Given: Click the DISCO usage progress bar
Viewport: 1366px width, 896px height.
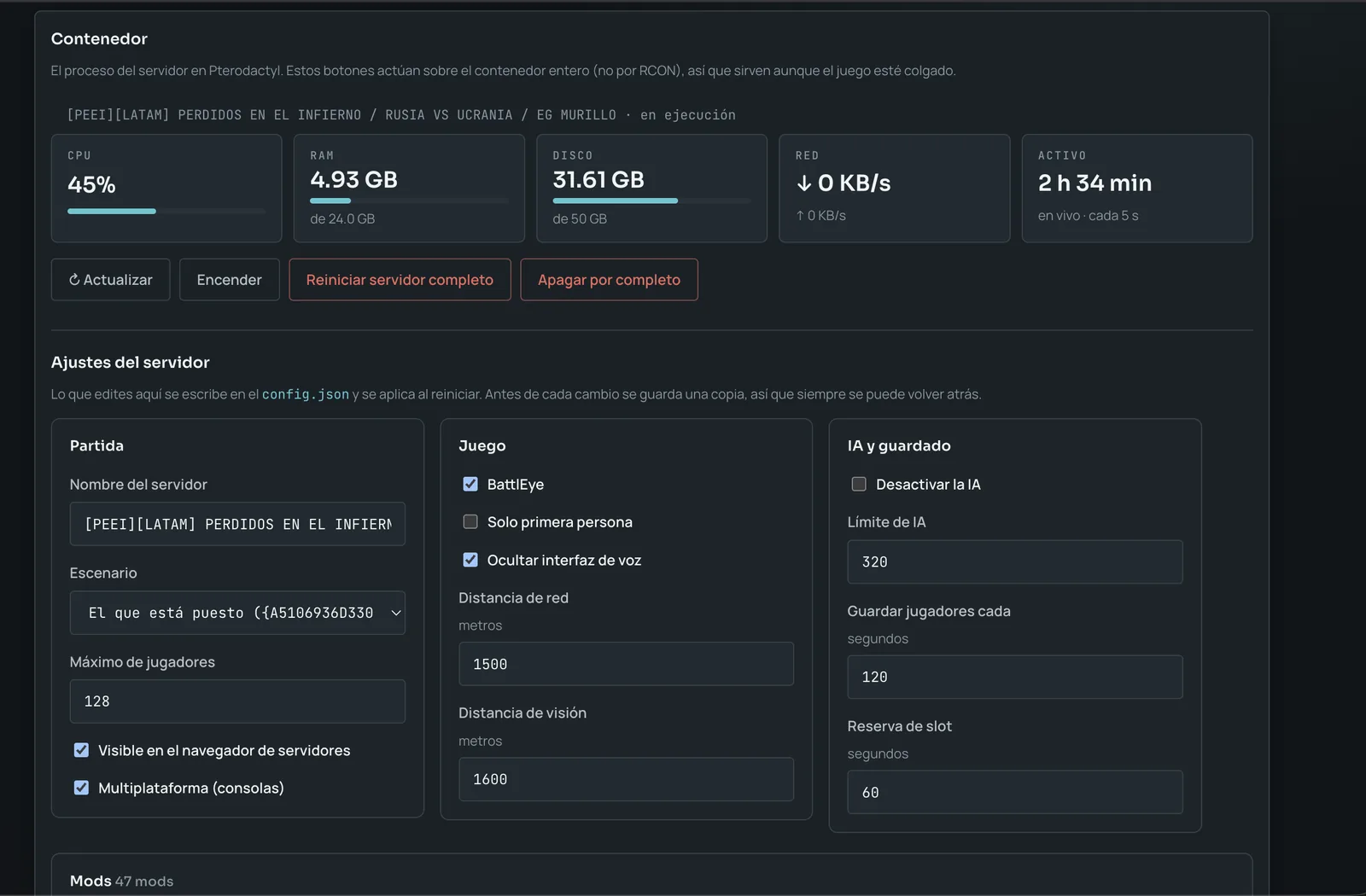Looking at the screenshot, I should click(651, 201).
